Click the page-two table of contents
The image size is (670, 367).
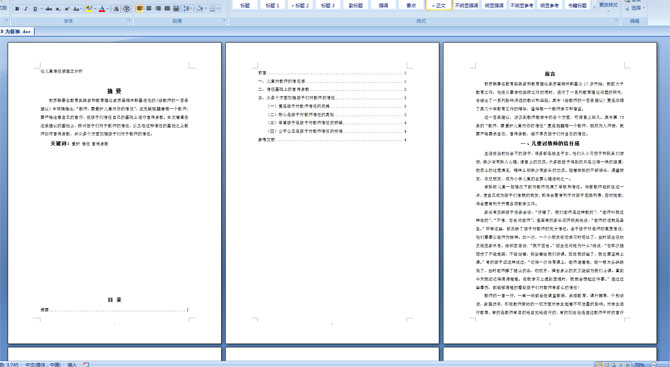[332, 106]
